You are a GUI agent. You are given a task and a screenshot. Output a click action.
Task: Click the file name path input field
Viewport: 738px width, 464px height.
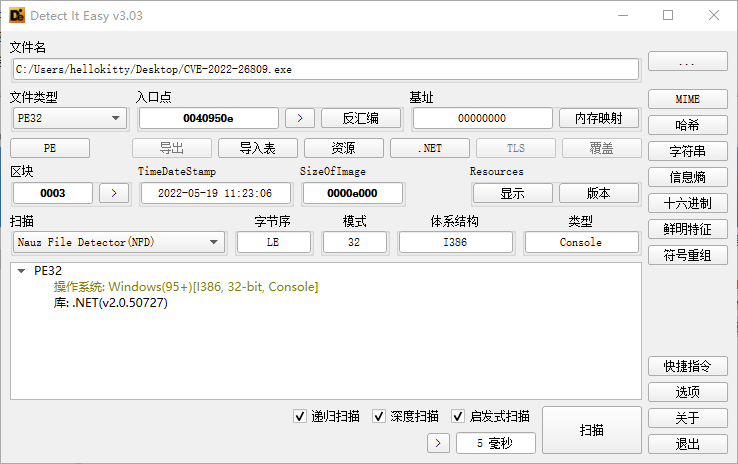click(325, 69)
